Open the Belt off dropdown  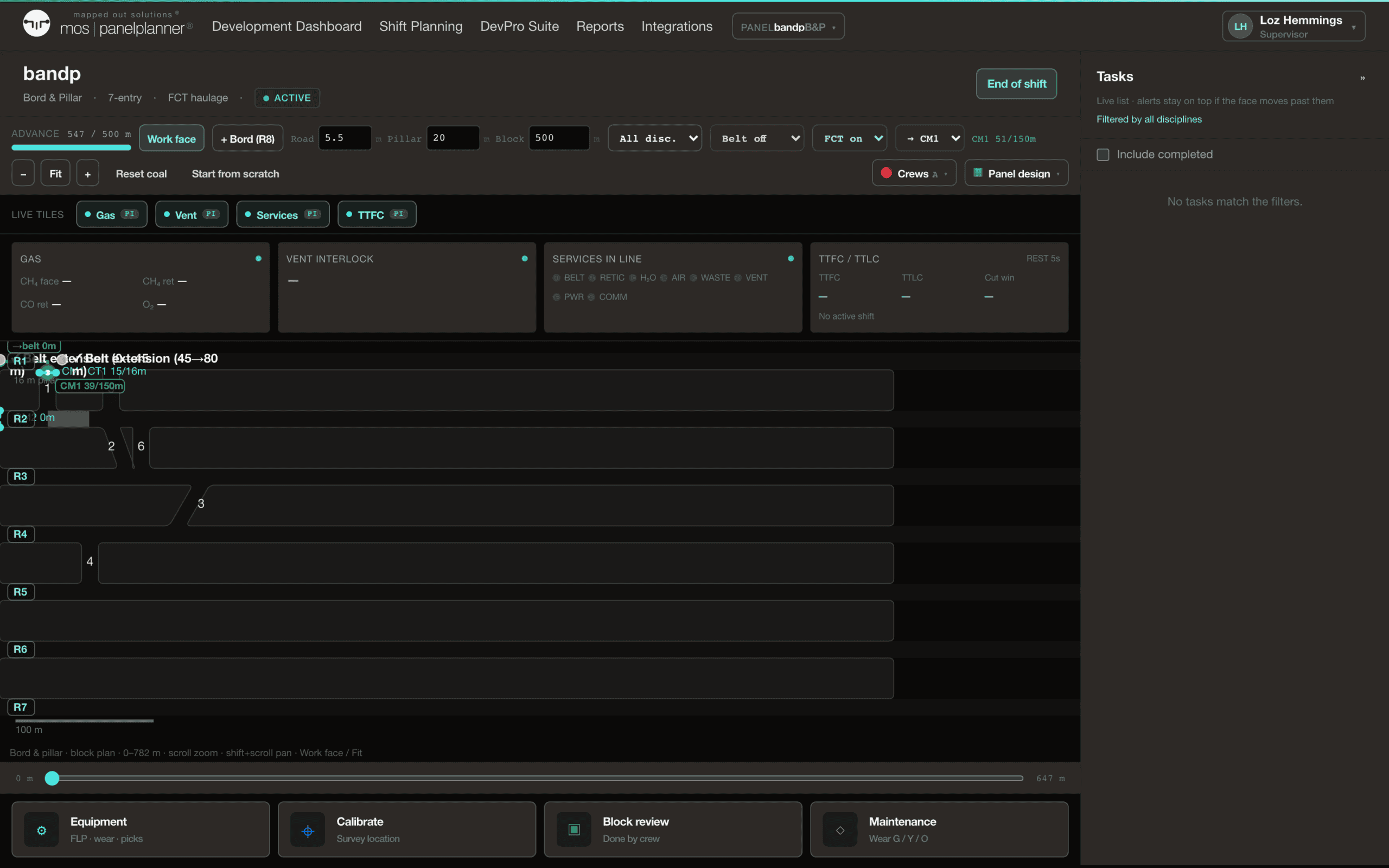(x=757, y=138)
